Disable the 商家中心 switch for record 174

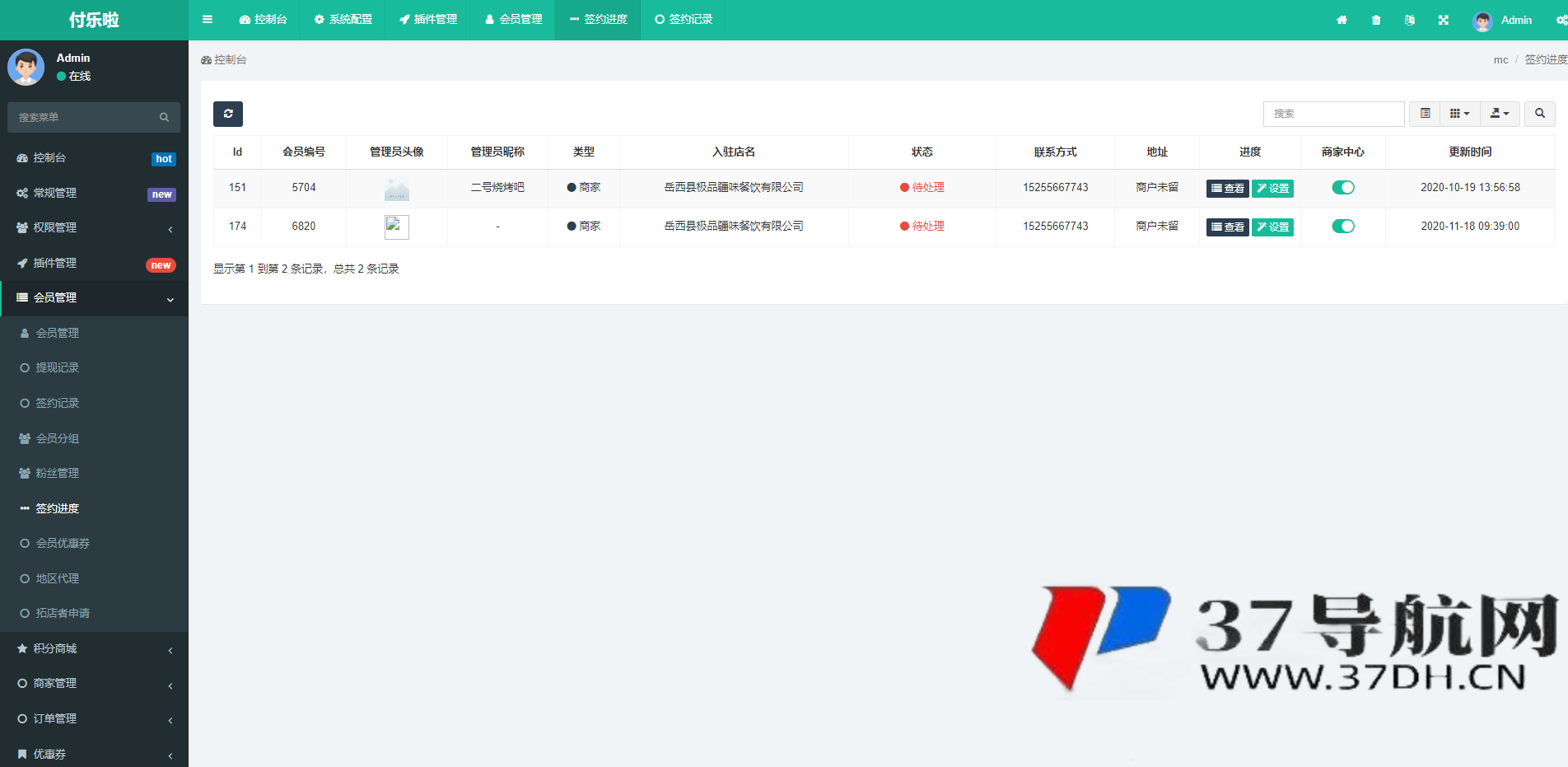[1343, 226]
